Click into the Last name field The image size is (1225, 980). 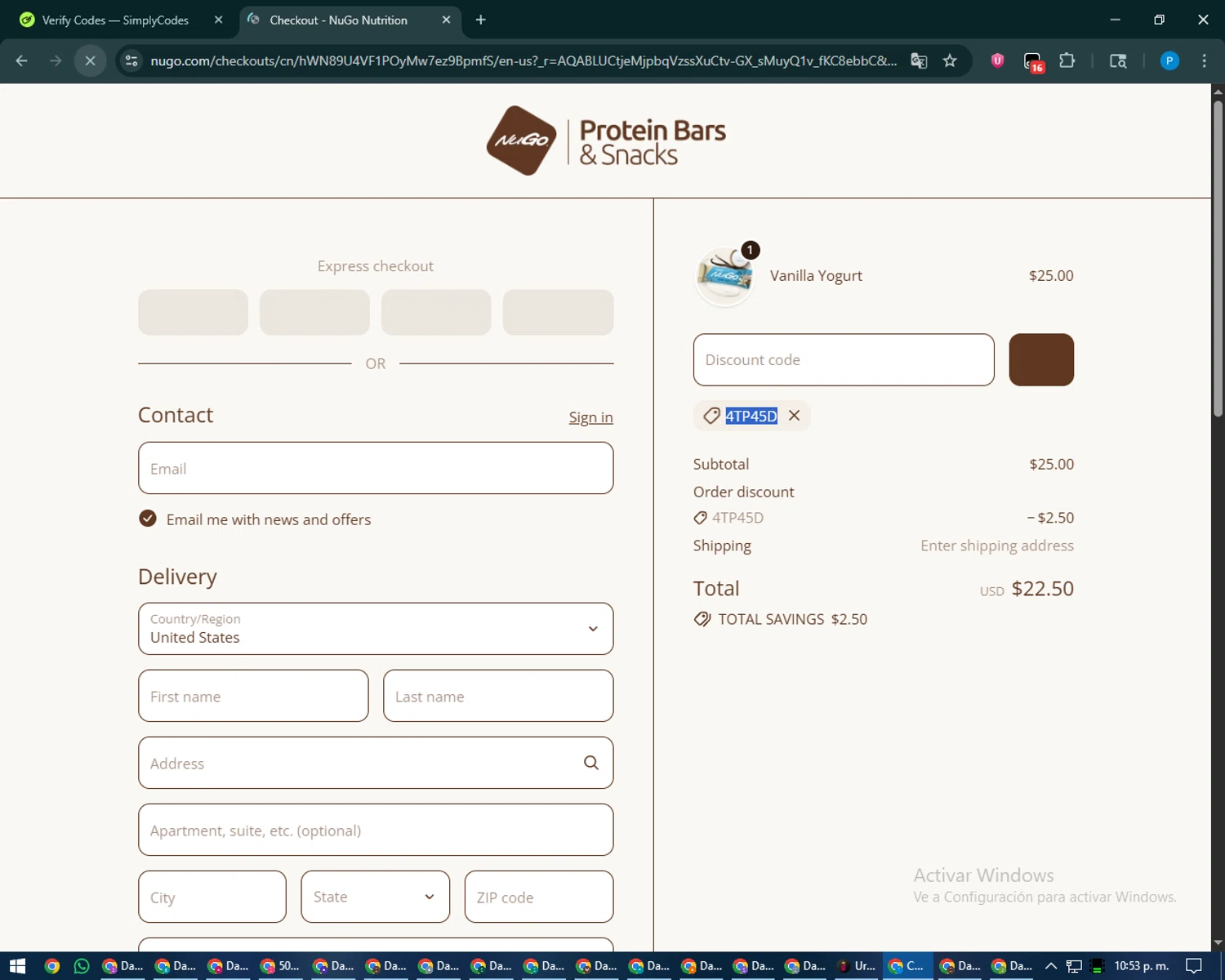pos(498,696)
